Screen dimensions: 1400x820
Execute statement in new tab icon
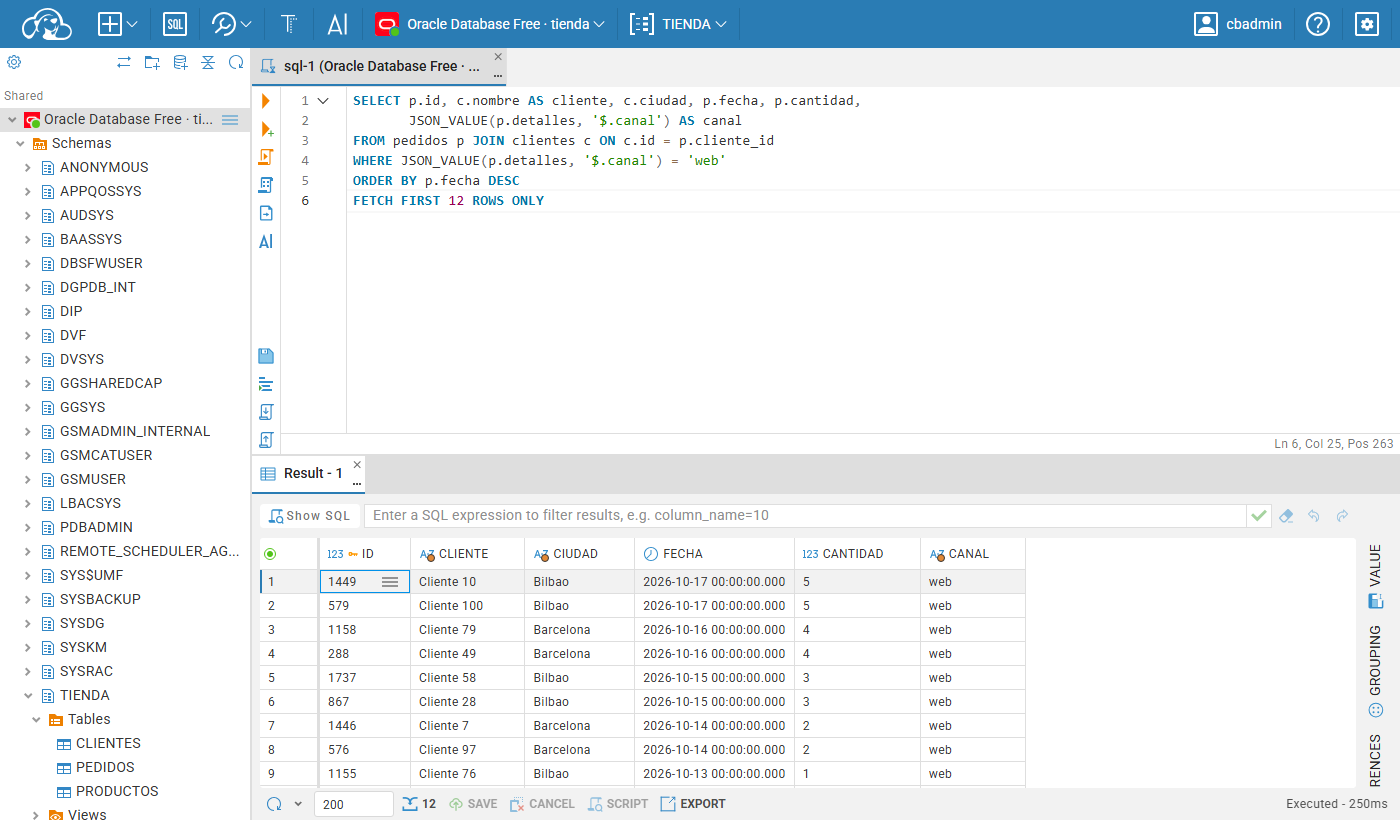pos(266,129)
